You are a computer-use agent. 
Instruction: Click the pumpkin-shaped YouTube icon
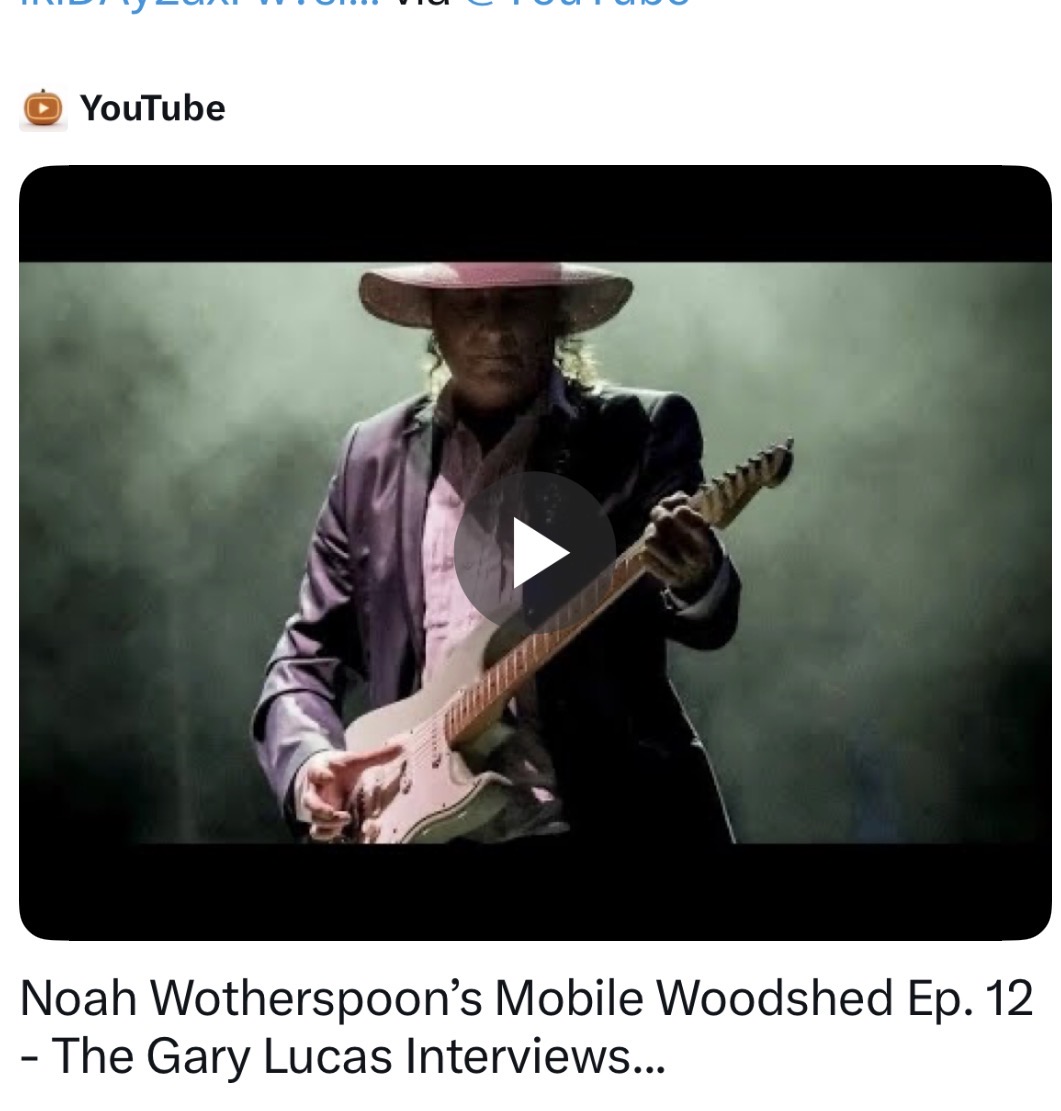click(43, 110)
